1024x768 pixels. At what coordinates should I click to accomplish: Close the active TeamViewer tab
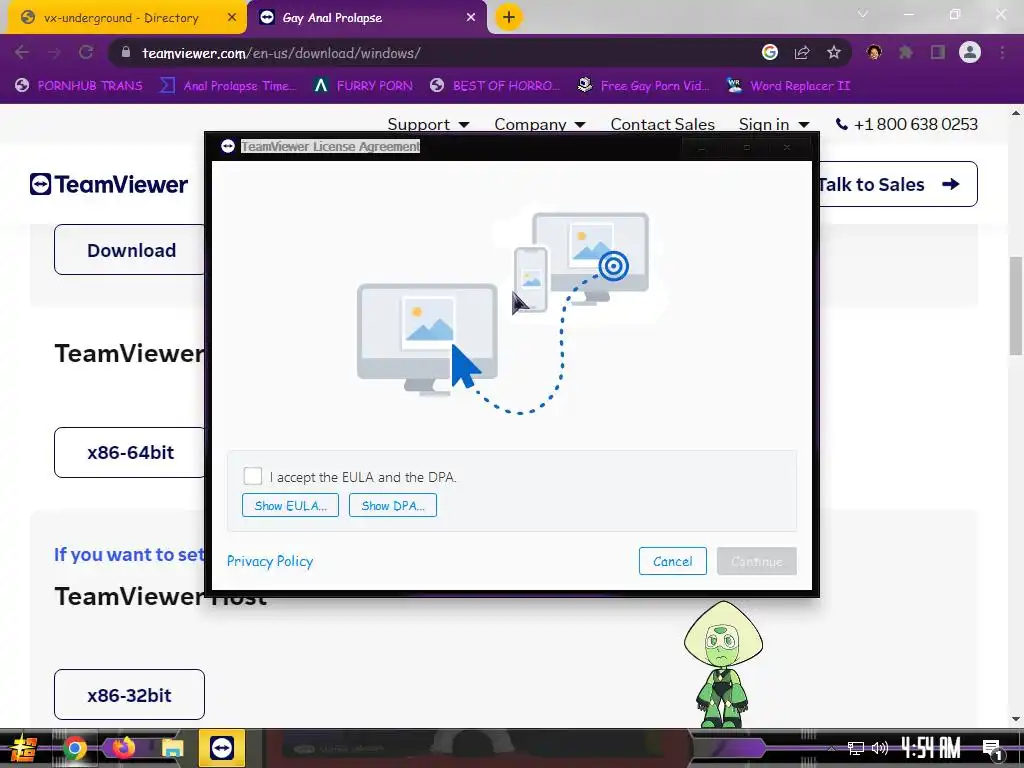[471, 18]
